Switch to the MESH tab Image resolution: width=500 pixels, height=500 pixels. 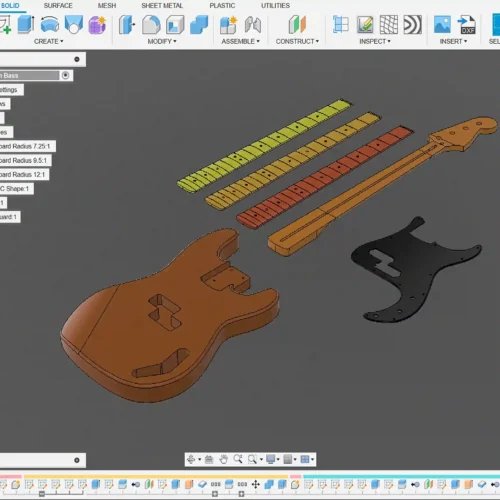click(107, 6)
